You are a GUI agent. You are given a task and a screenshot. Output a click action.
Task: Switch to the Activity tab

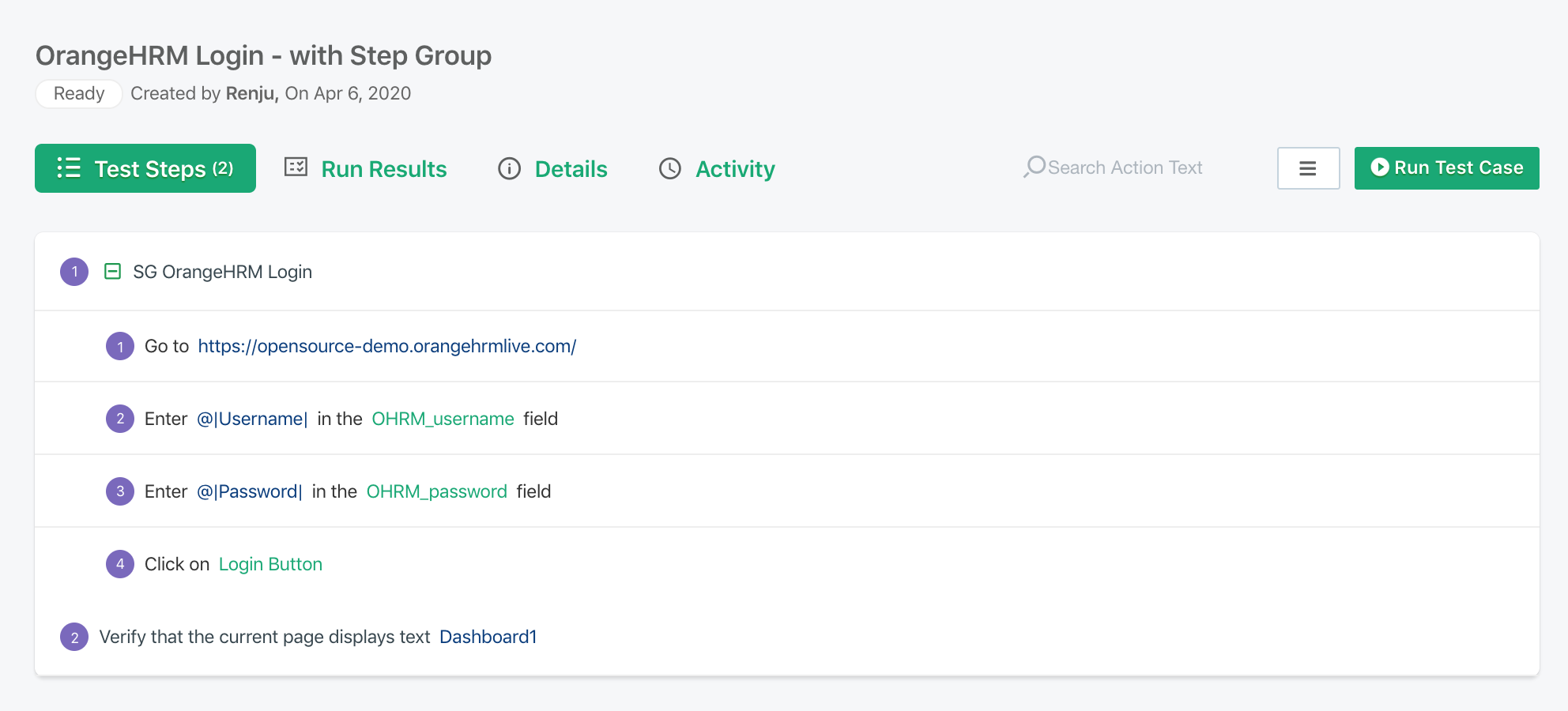point(717,168)
